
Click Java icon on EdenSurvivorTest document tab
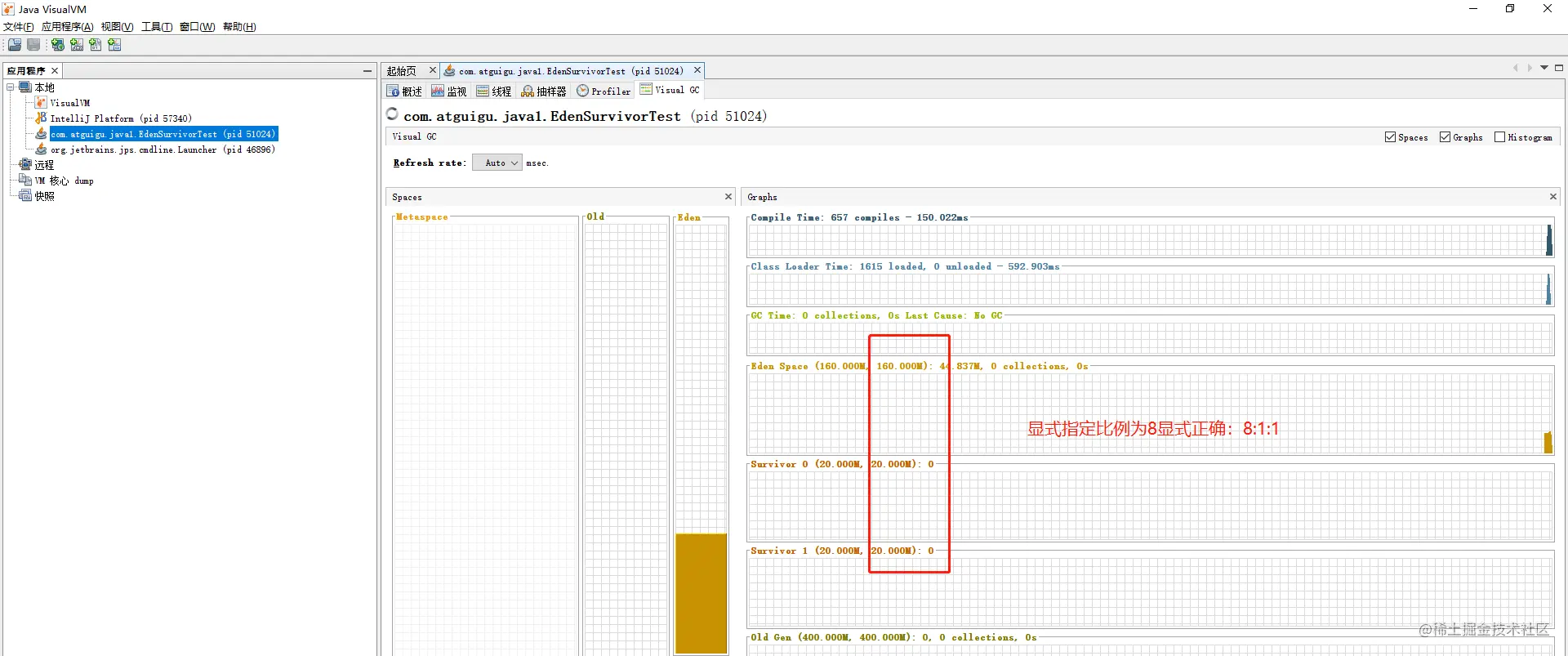click(x=449, y=71)
